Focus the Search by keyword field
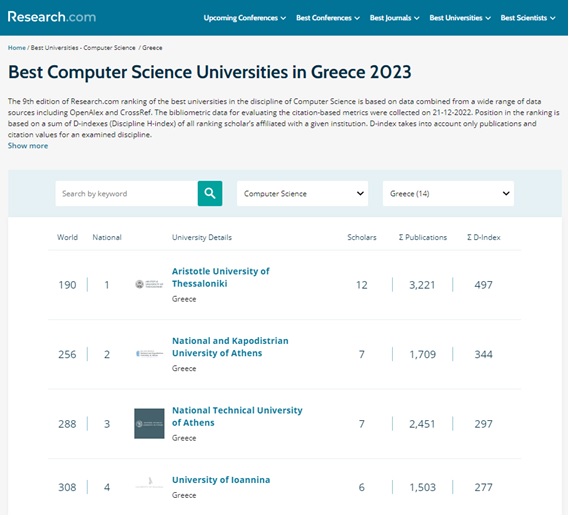Viewport: 569px width, 518px height. pos(127,193)
